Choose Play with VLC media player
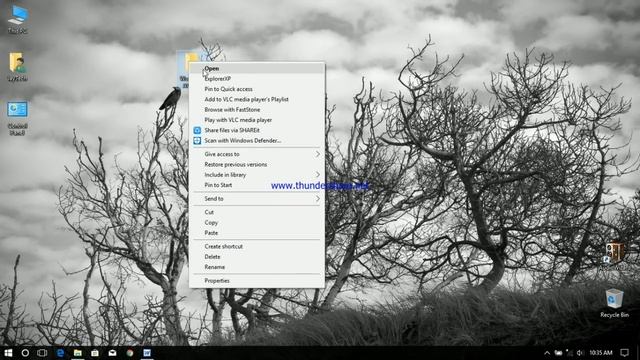The image size is (640, 360). pyautogui.click(x=257, y=120)
